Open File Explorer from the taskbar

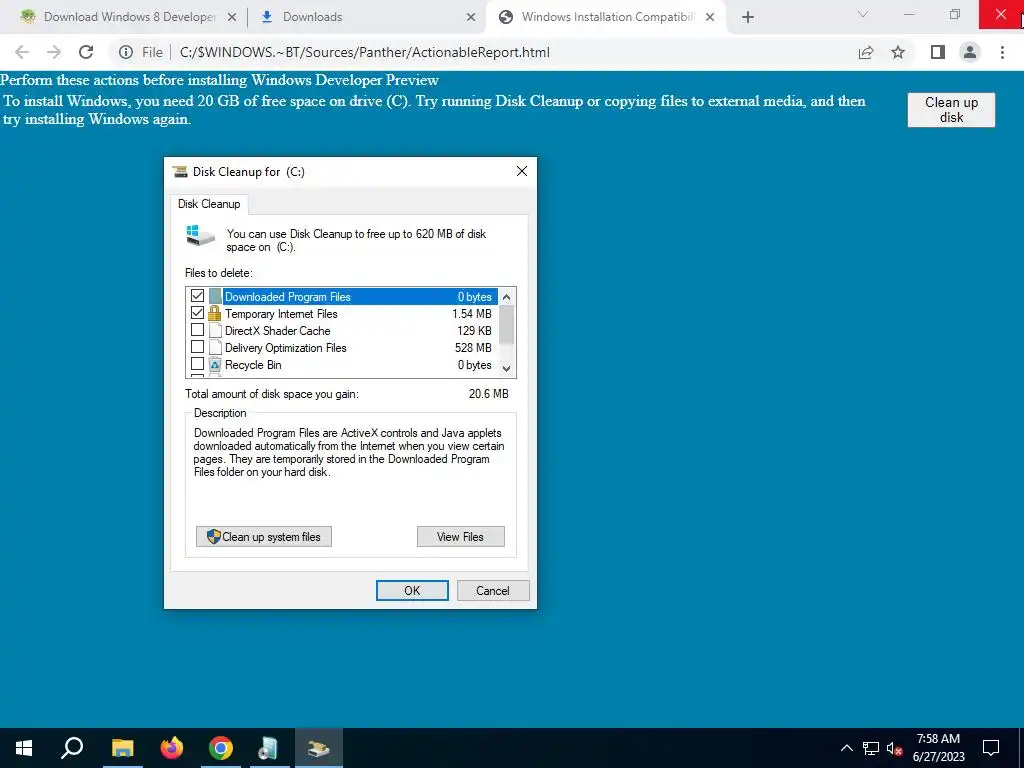coord(122,748)
